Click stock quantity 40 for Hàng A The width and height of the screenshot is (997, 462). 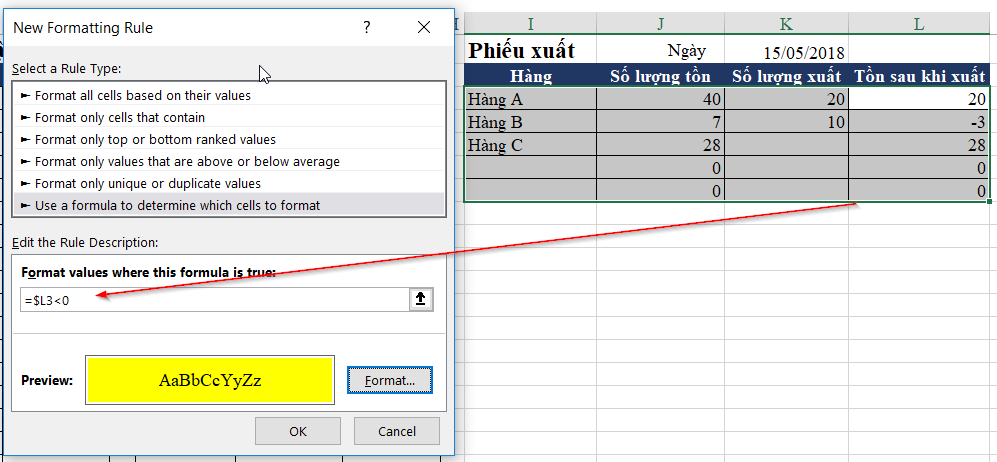(661, 99)
